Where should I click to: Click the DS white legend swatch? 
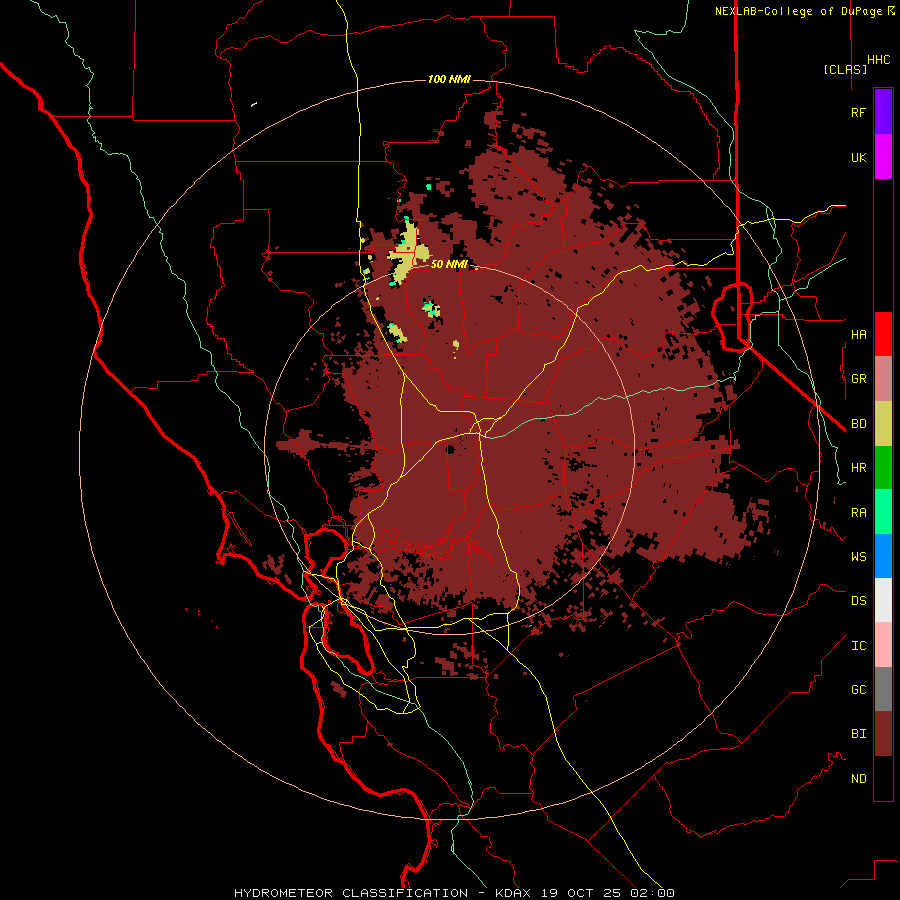click(x=883, y=600)
